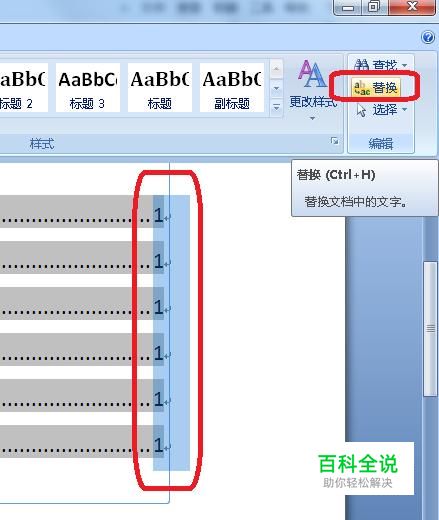439x520 pixels.
Task: Expand the Find (查找) dropdown arrow
Action: [405, 65]
